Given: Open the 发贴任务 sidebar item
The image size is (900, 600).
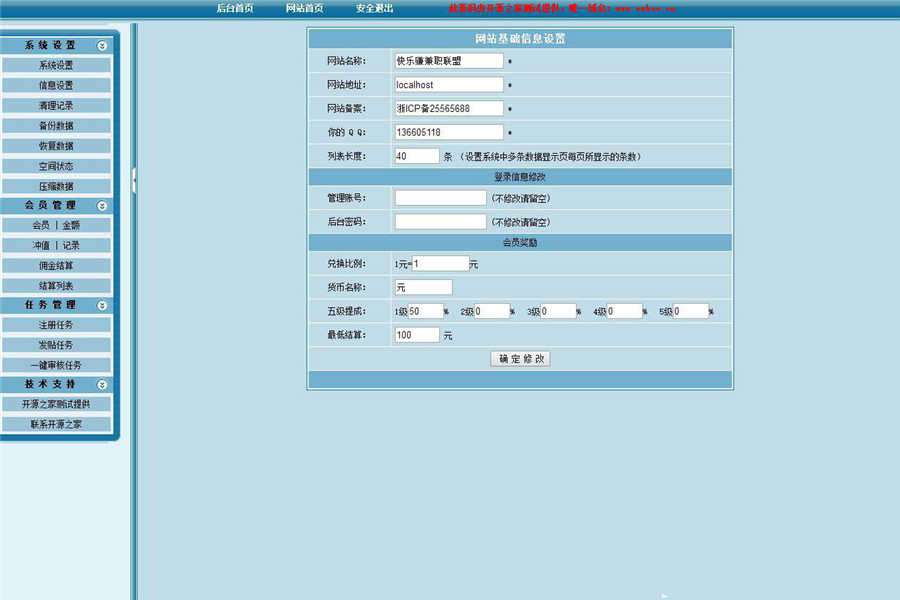Looking at the screenshot, I should pyautogui.click(x=56, y=345).
